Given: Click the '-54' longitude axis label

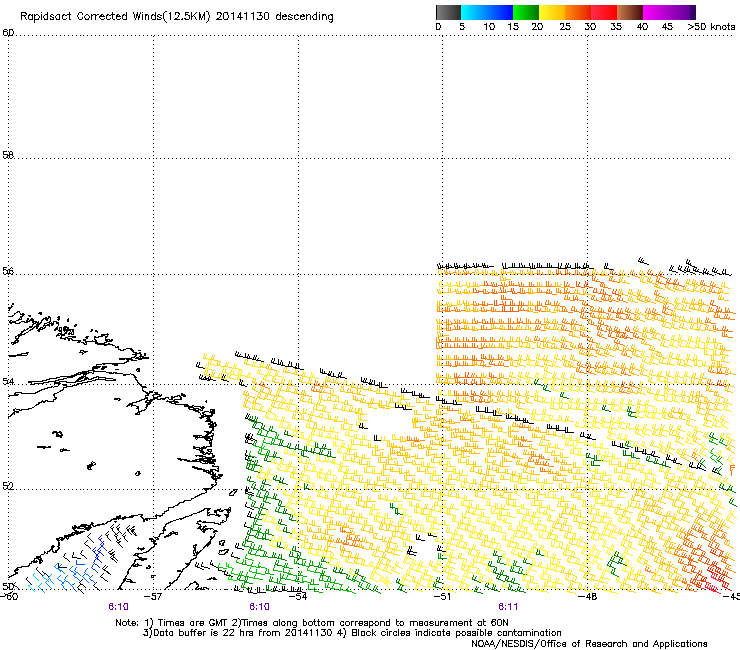Looking at the screenshot, I should pos(298,597).
